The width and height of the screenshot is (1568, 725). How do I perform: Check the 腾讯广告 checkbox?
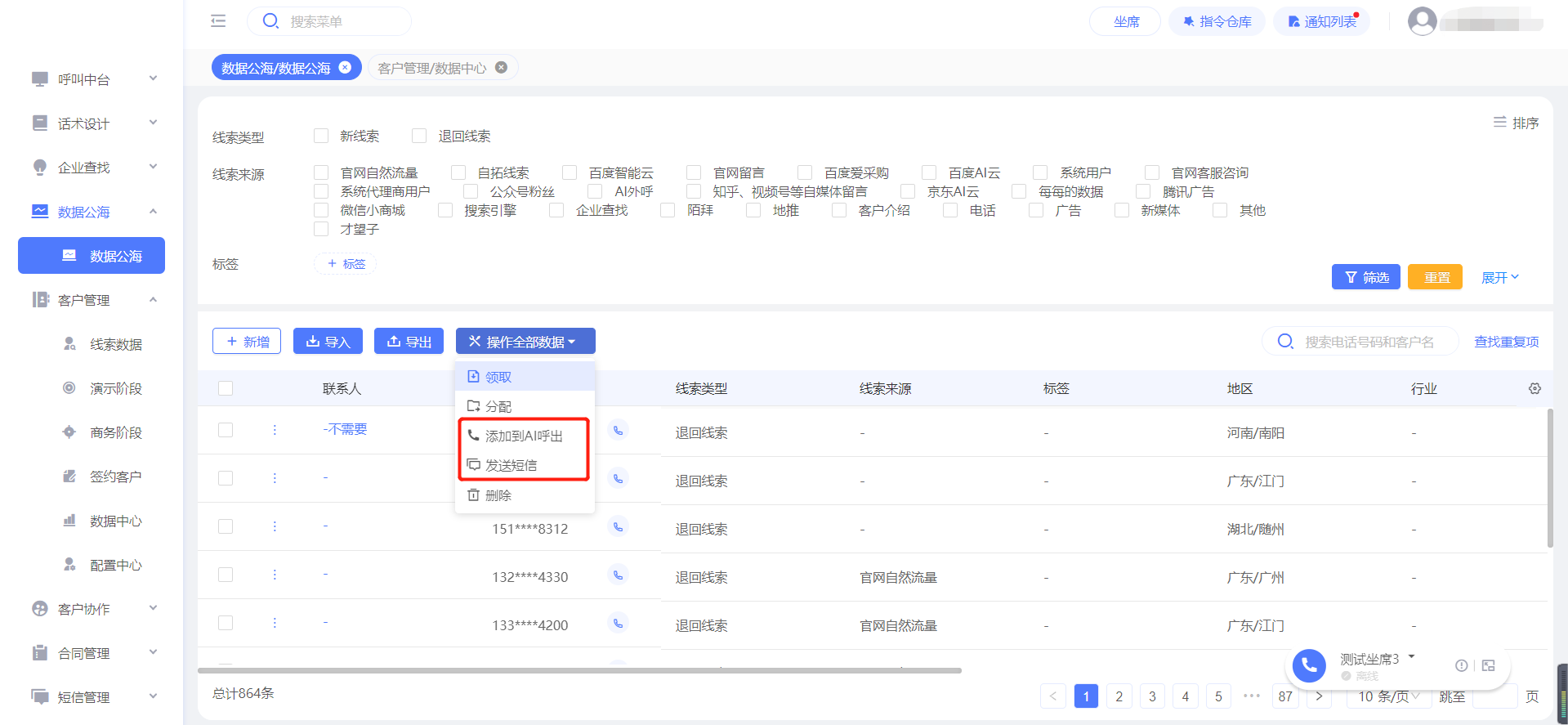(1143, 191)
